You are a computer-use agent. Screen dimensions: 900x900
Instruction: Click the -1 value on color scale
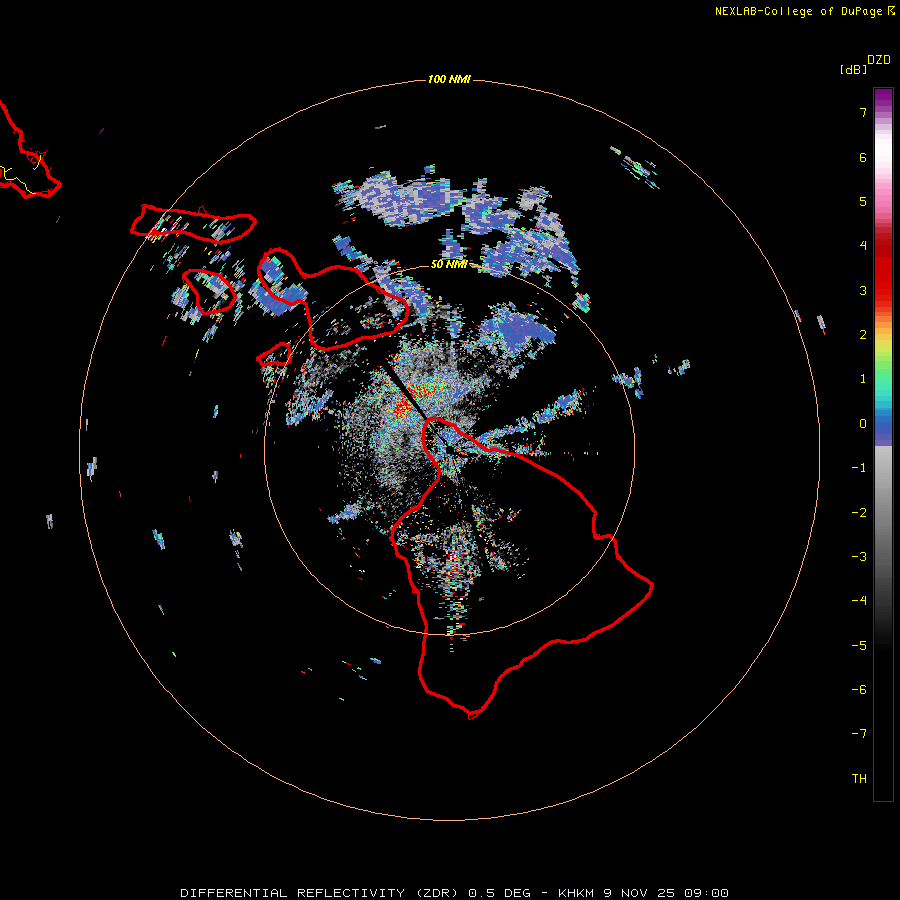click(x=859, y=468)
